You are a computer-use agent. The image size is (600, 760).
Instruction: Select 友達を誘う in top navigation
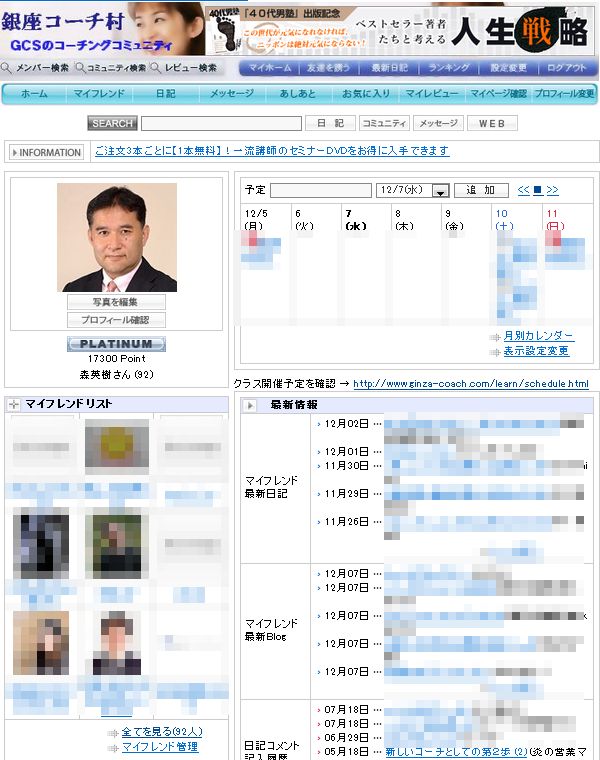(329, 68)
